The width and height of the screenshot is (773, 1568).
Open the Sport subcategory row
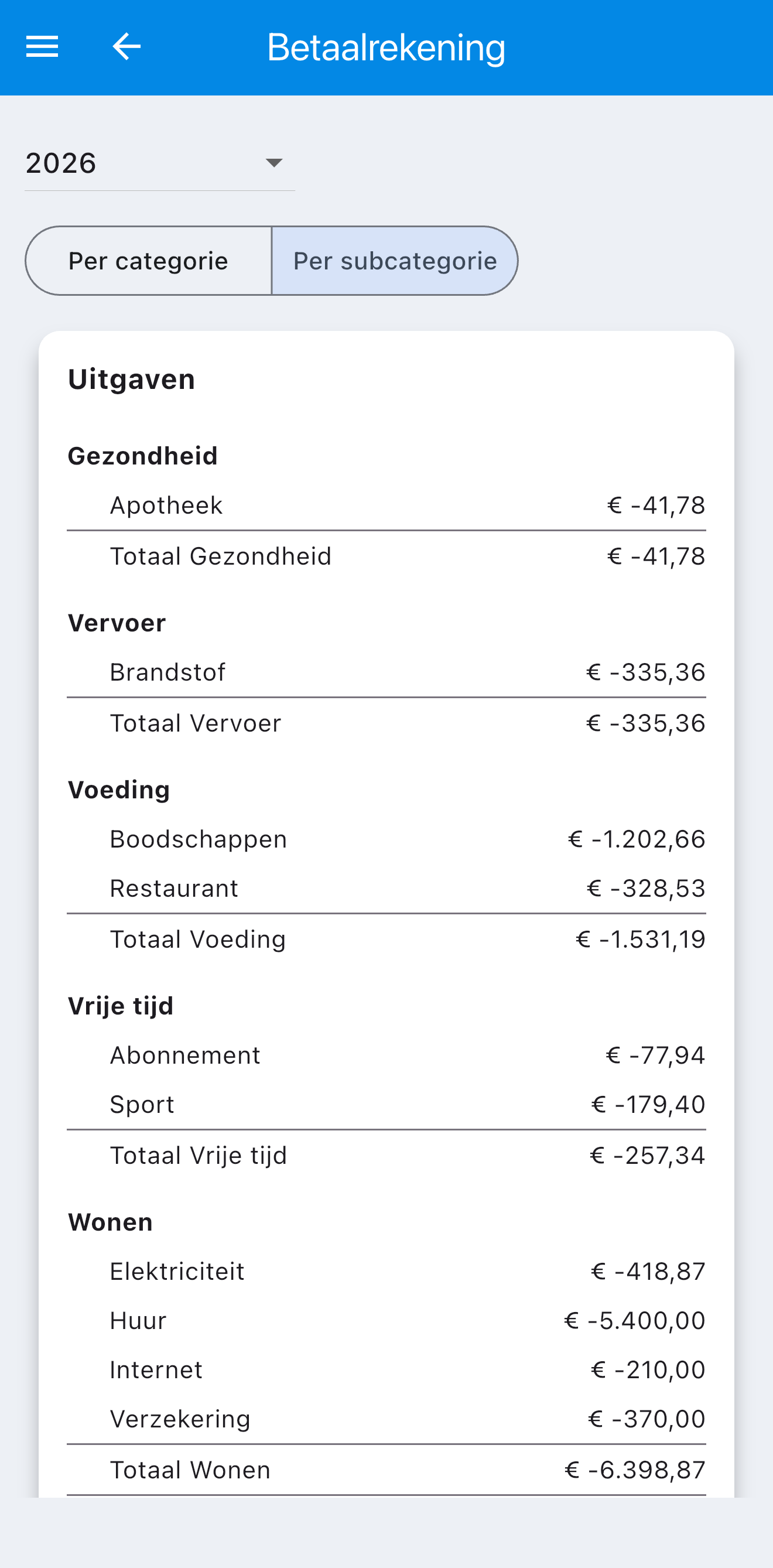tap(386, 1104)
